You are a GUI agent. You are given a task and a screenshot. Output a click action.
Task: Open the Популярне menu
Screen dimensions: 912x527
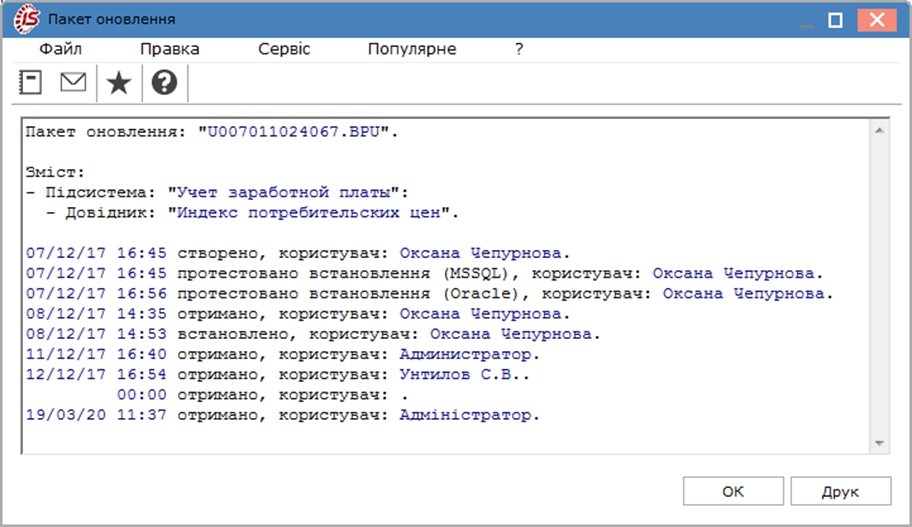pos(412,49)
